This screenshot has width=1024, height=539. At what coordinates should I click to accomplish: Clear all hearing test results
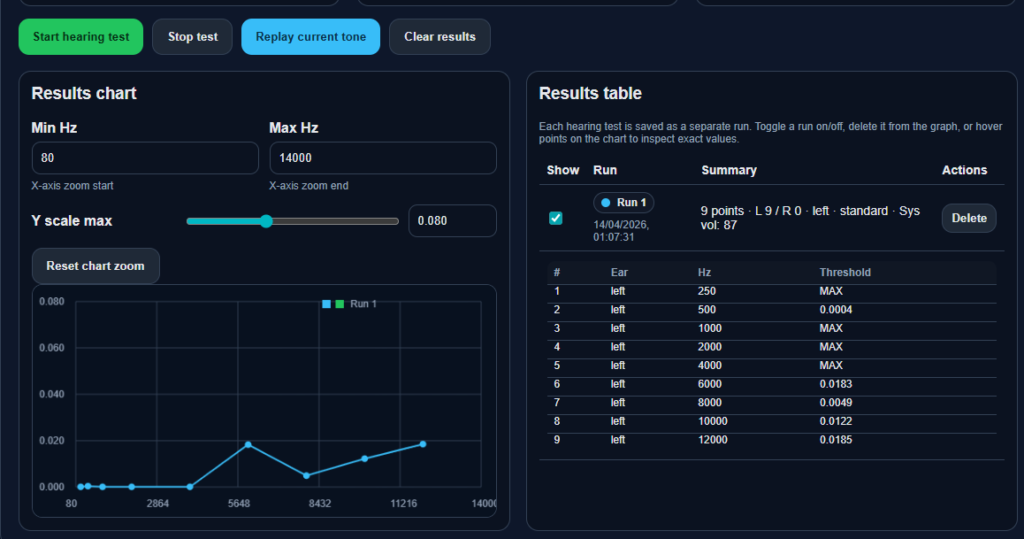(439, 37)
